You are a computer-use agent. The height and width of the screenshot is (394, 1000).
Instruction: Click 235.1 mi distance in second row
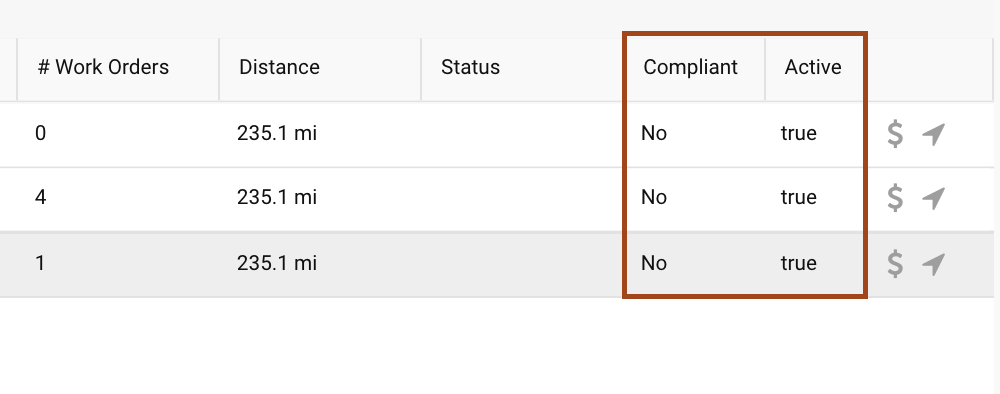(x=277, y=198)
